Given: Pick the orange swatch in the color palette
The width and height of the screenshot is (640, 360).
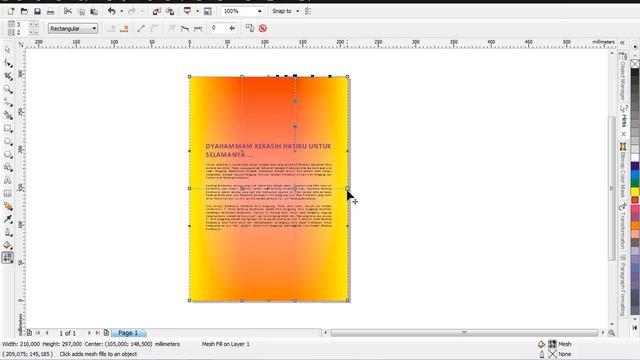Looking at the screenshot, I should click(635, 225).
